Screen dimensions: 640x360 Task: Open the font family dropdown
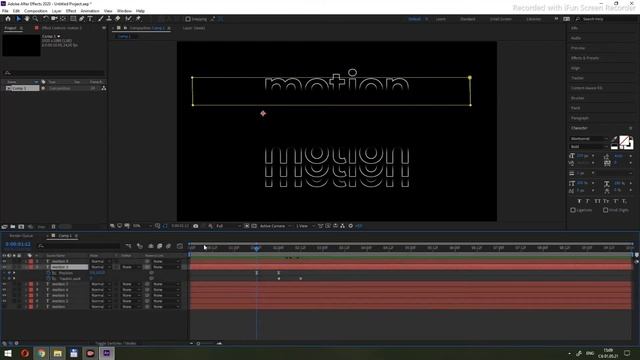589,139
